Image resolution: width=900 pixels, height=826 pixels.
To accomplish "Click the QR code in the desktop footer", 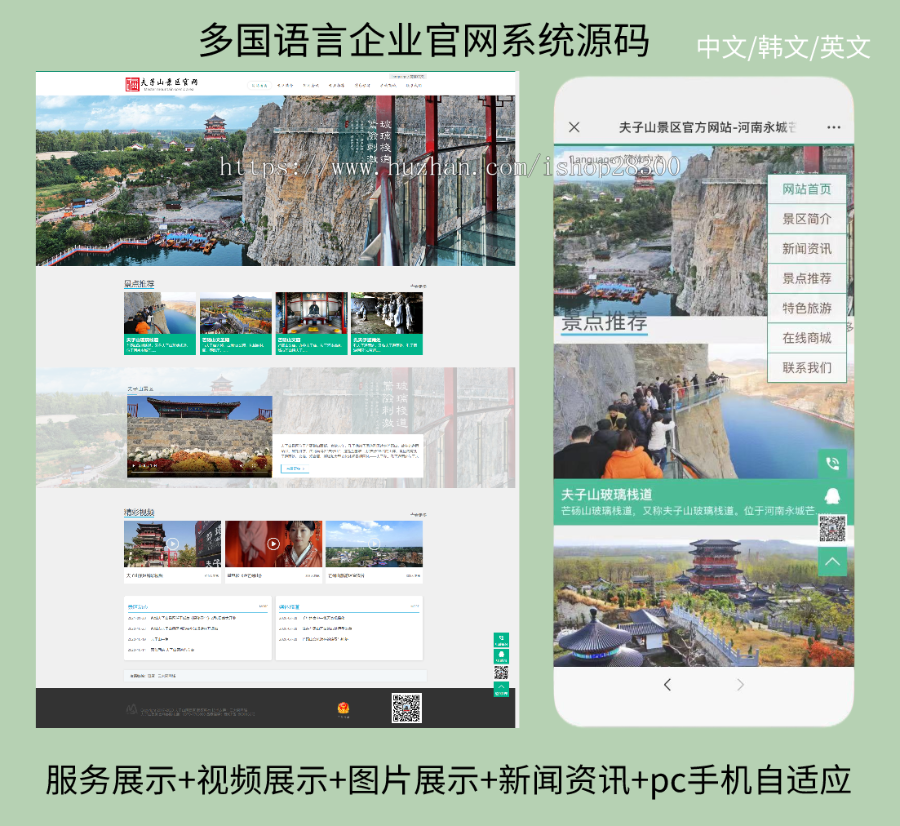I will [x=406, y=708].
